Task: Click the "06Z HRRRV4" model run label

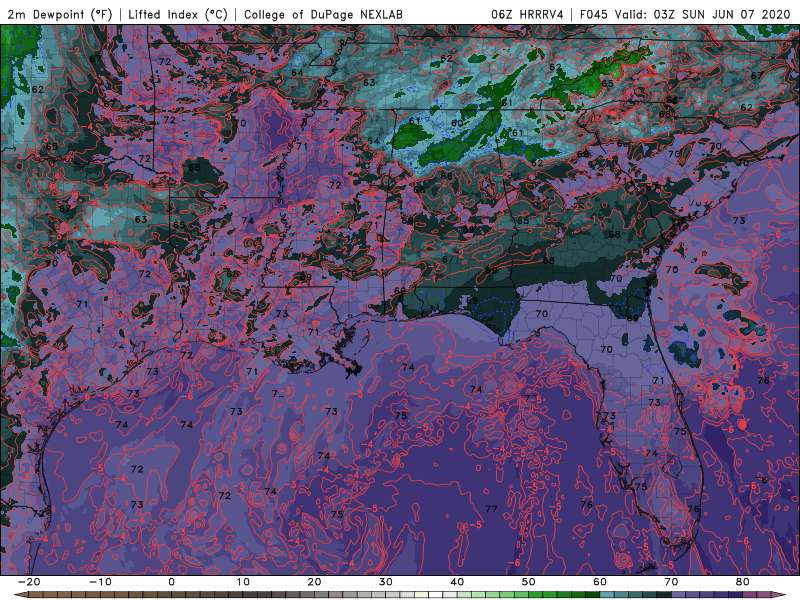Action: click(527, 14)
